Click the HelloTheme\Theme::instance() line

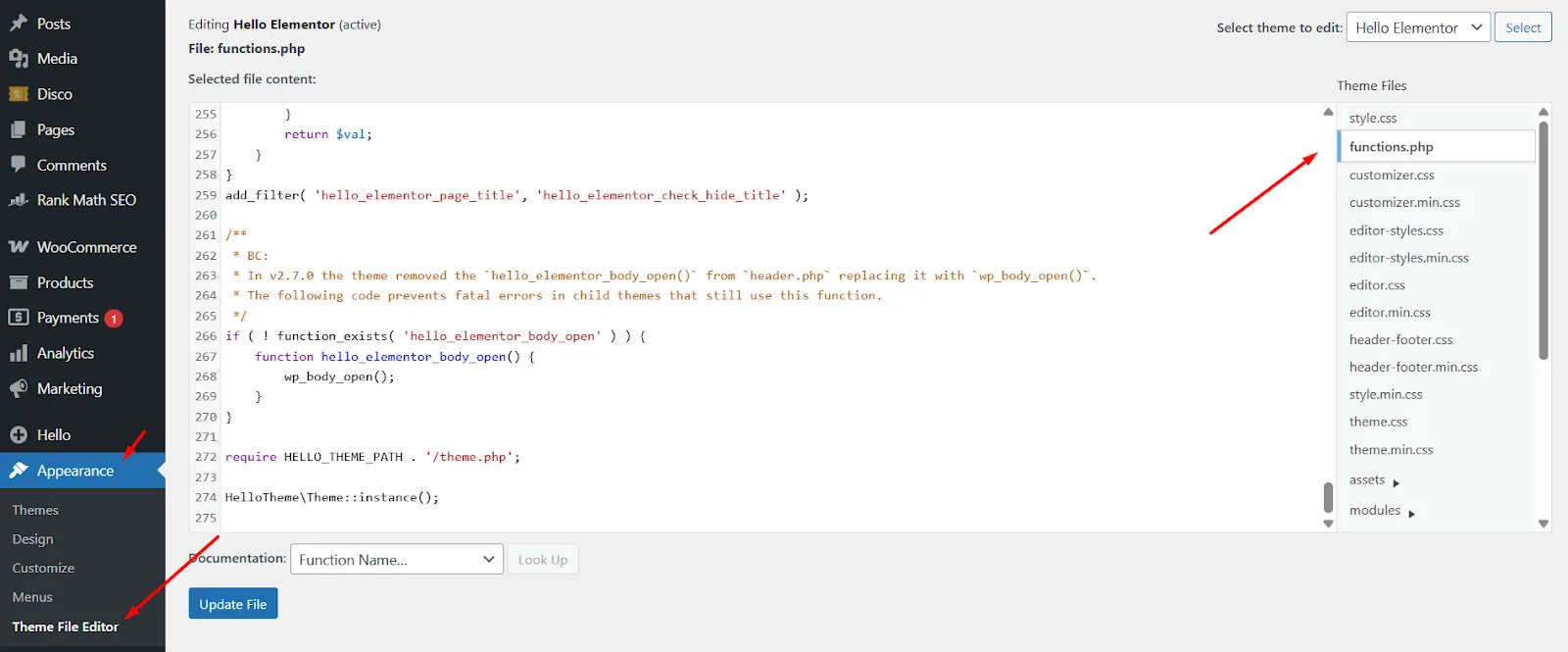332,497
